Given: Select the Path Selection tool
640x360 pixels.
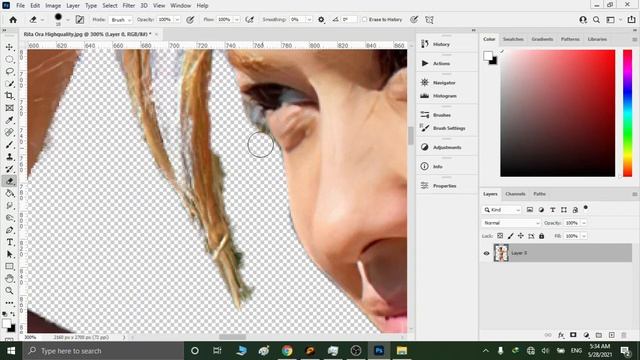Looking at the screenshot, I should tap(9, 254).
